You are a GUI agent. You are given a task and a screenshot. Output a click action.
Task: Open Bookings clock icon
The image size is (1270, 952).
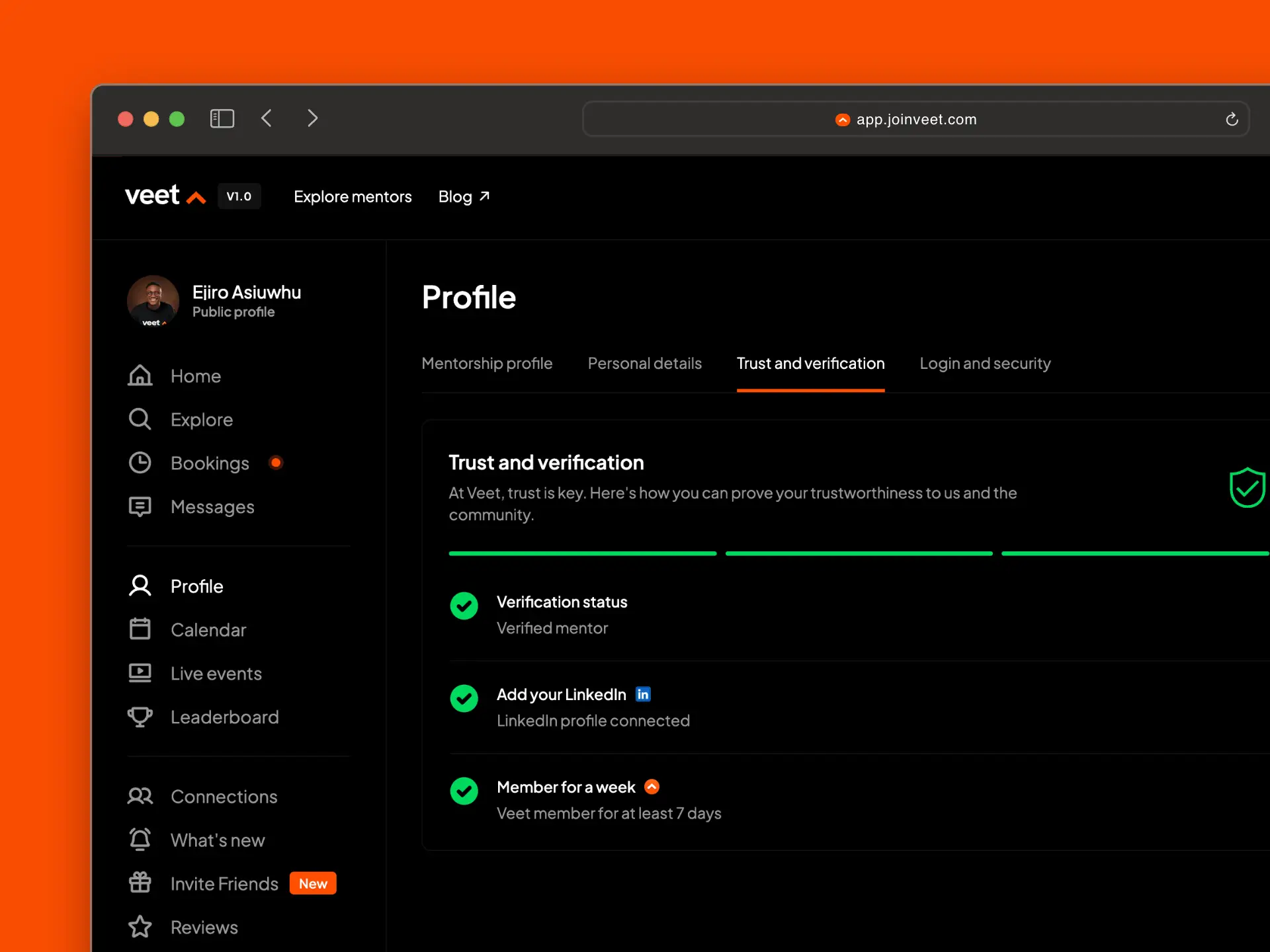(x=140, y=463)
